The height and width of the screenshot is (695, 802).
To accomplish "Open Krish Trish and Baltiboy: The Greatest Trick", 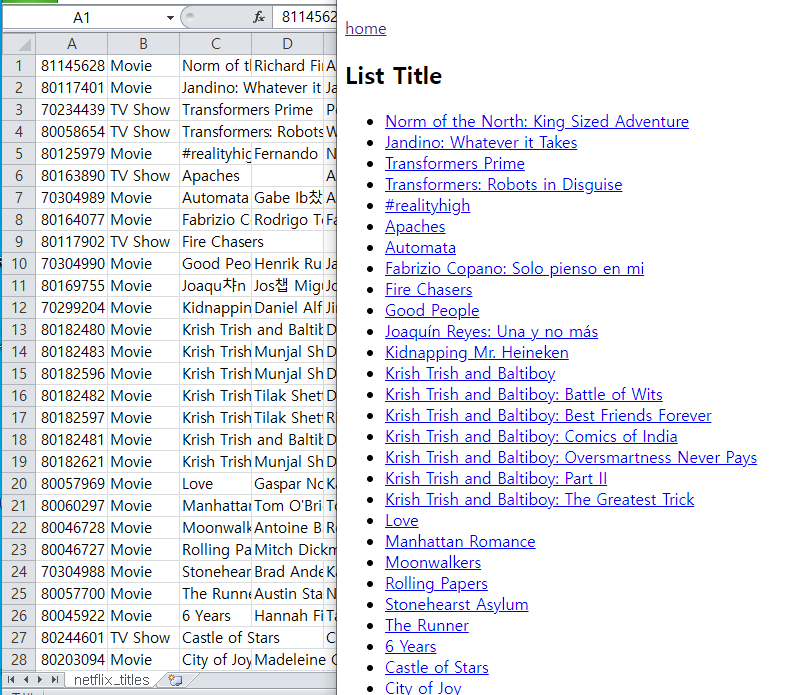I will [540, 499].
